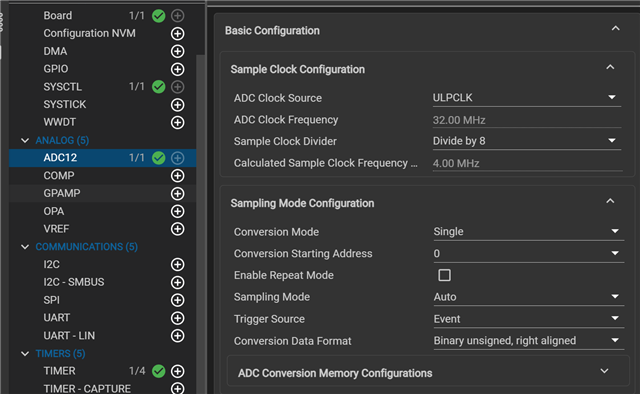Click the sidebar vertical scrollbar
Screen dimensions: 640x394
(x=200, y=224)
